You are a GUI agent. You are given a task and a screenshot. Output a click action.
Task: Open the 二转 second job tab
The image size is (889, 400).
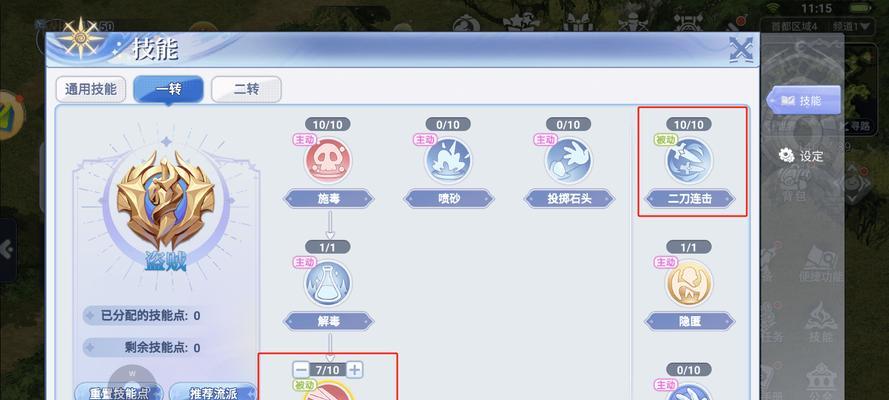pos(246,90)
